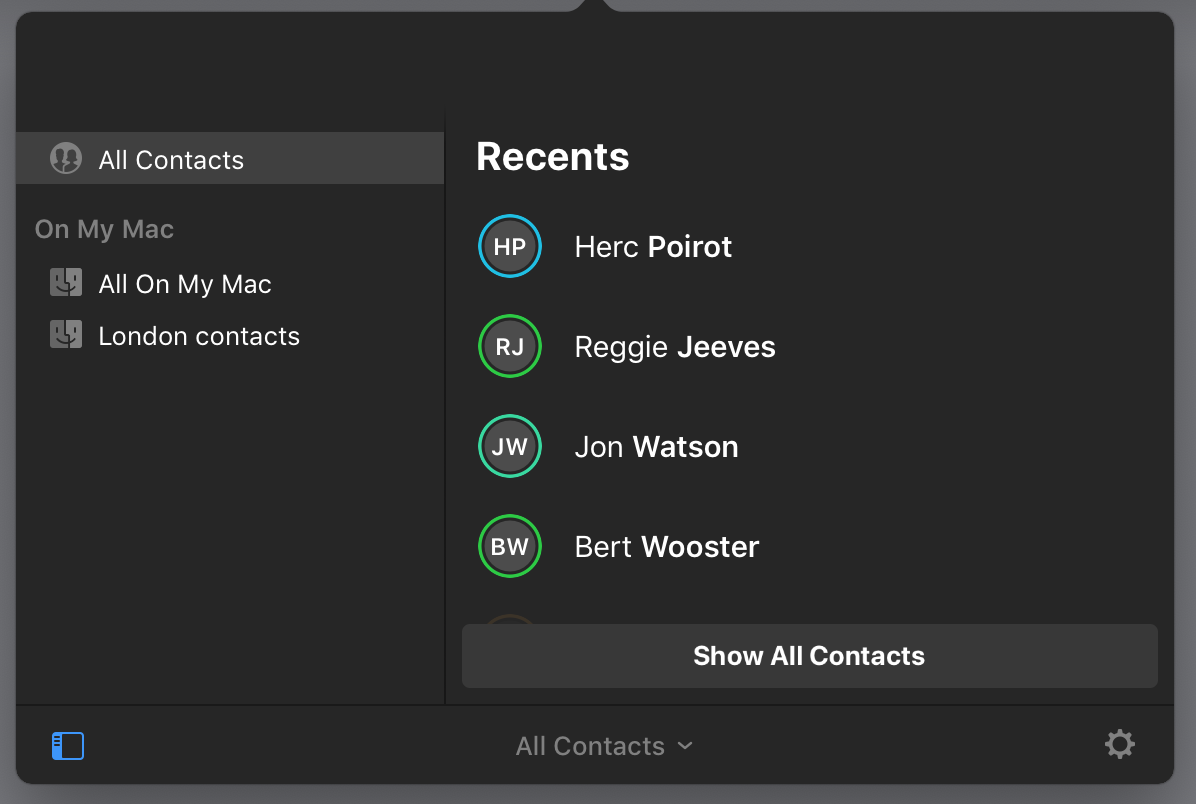Open the All Contacts dropdown at the bottom
Screen dimensions: 1196x804
tap(604, 745)
